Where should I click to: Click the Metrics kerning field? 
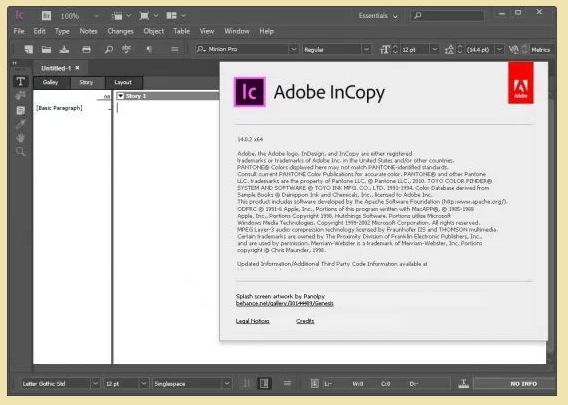pyautogui.click(x=541, y=49)
